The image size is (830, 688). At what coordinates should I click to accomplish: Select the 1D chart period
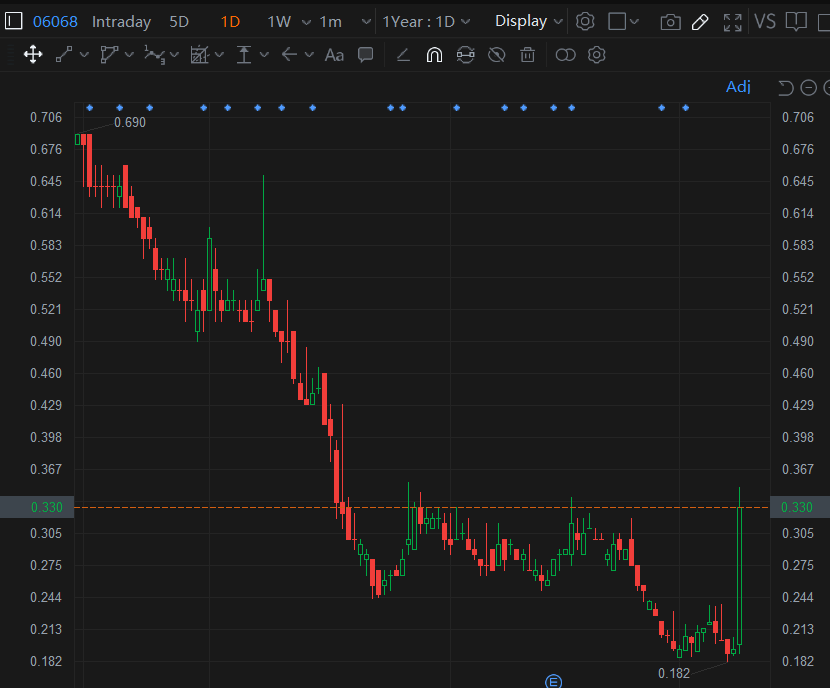coord(230,22)
